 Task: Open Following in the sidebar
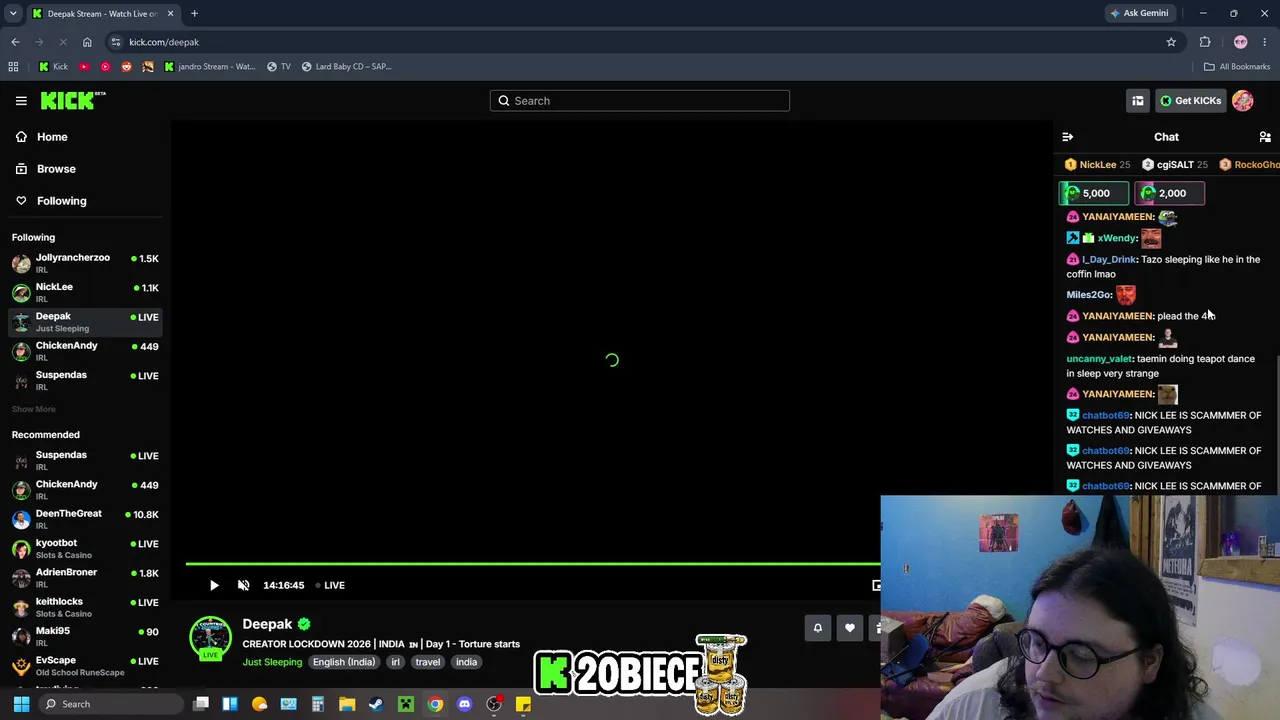tap(61, 201)
